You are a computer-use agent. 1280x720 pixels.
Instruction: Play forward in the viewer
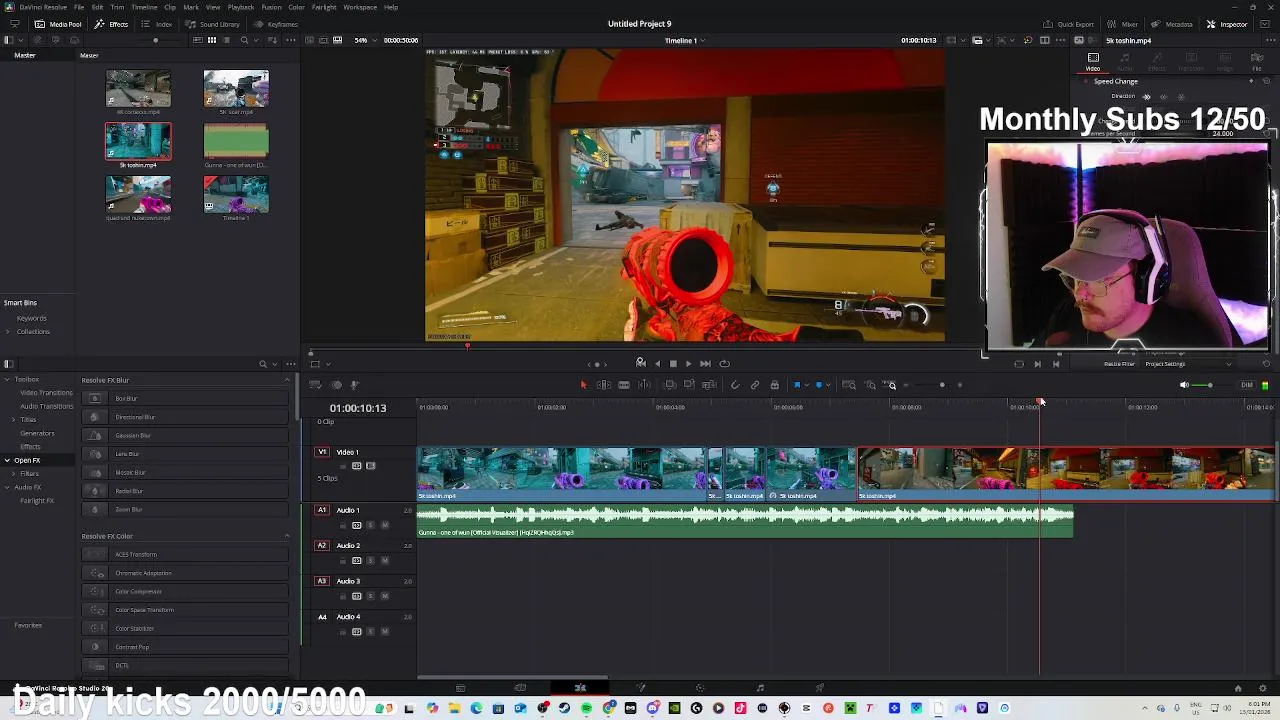click(688, 364)
